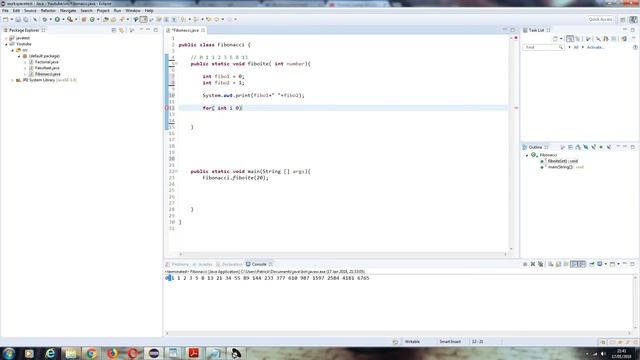This screenshot has height=360, width=640.
Task: Open the Refactor menu
Action: coord(48,11)
